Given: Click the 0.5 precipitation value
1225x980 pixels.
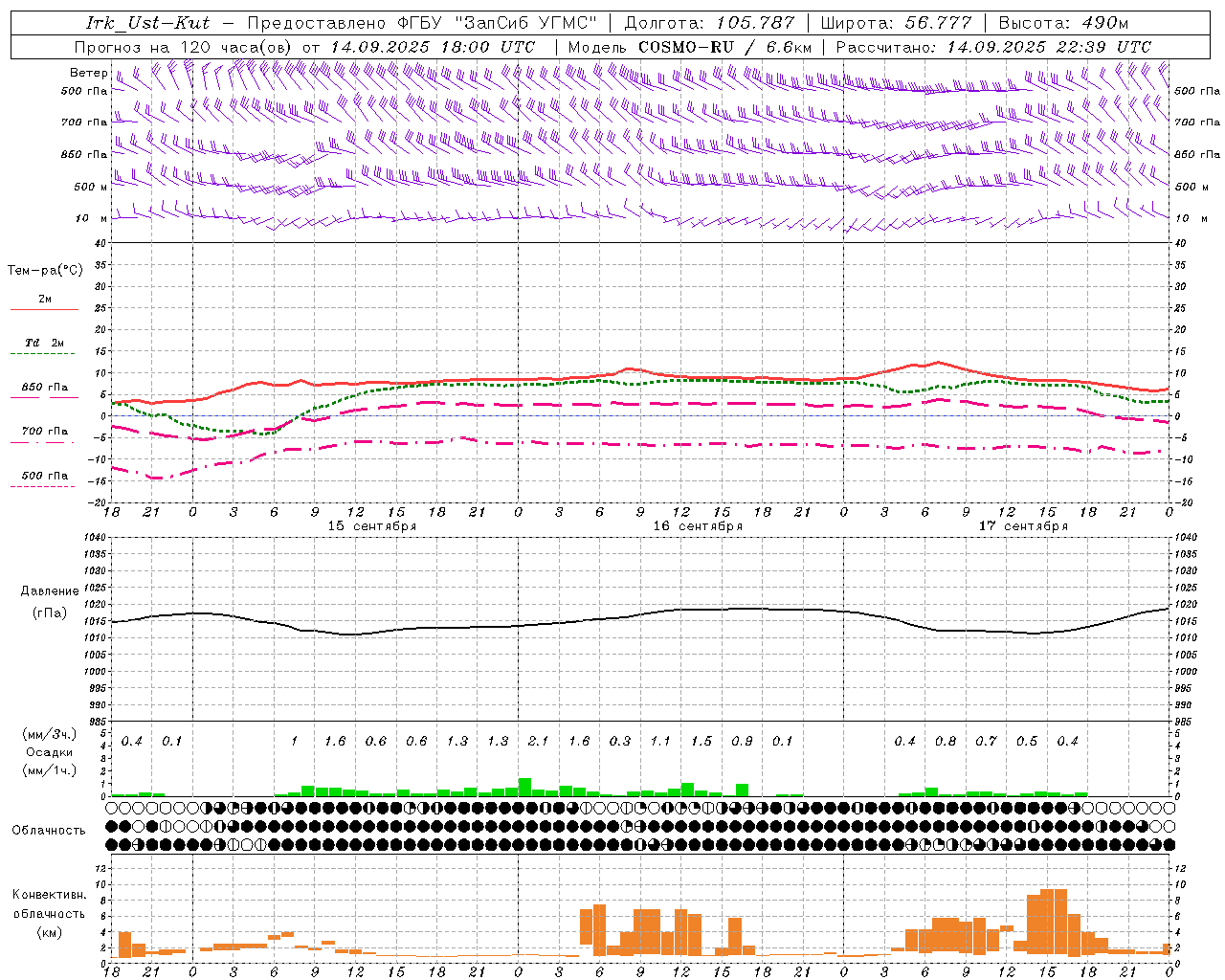Looking at the screenshot, I should (1027, 742).
